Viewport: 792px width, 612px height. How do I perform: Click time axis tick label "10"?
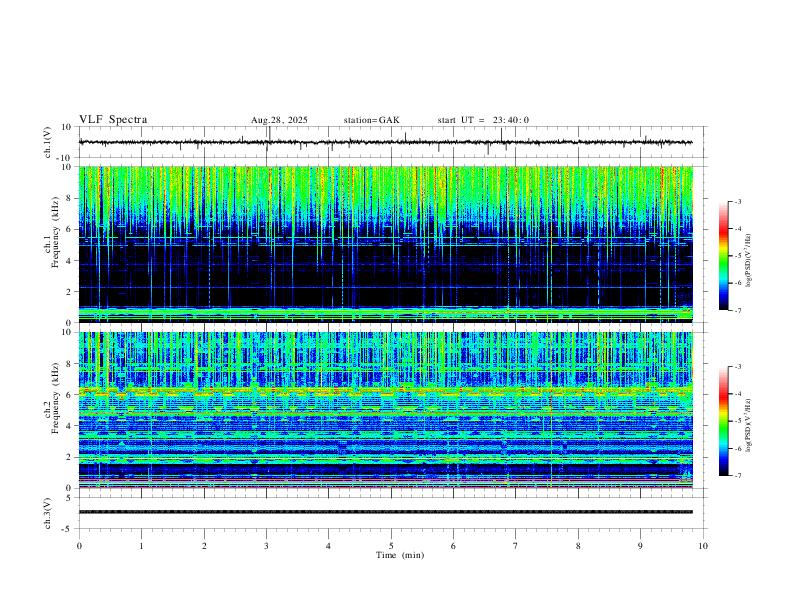pyautogui.click(x=703, y=546)
